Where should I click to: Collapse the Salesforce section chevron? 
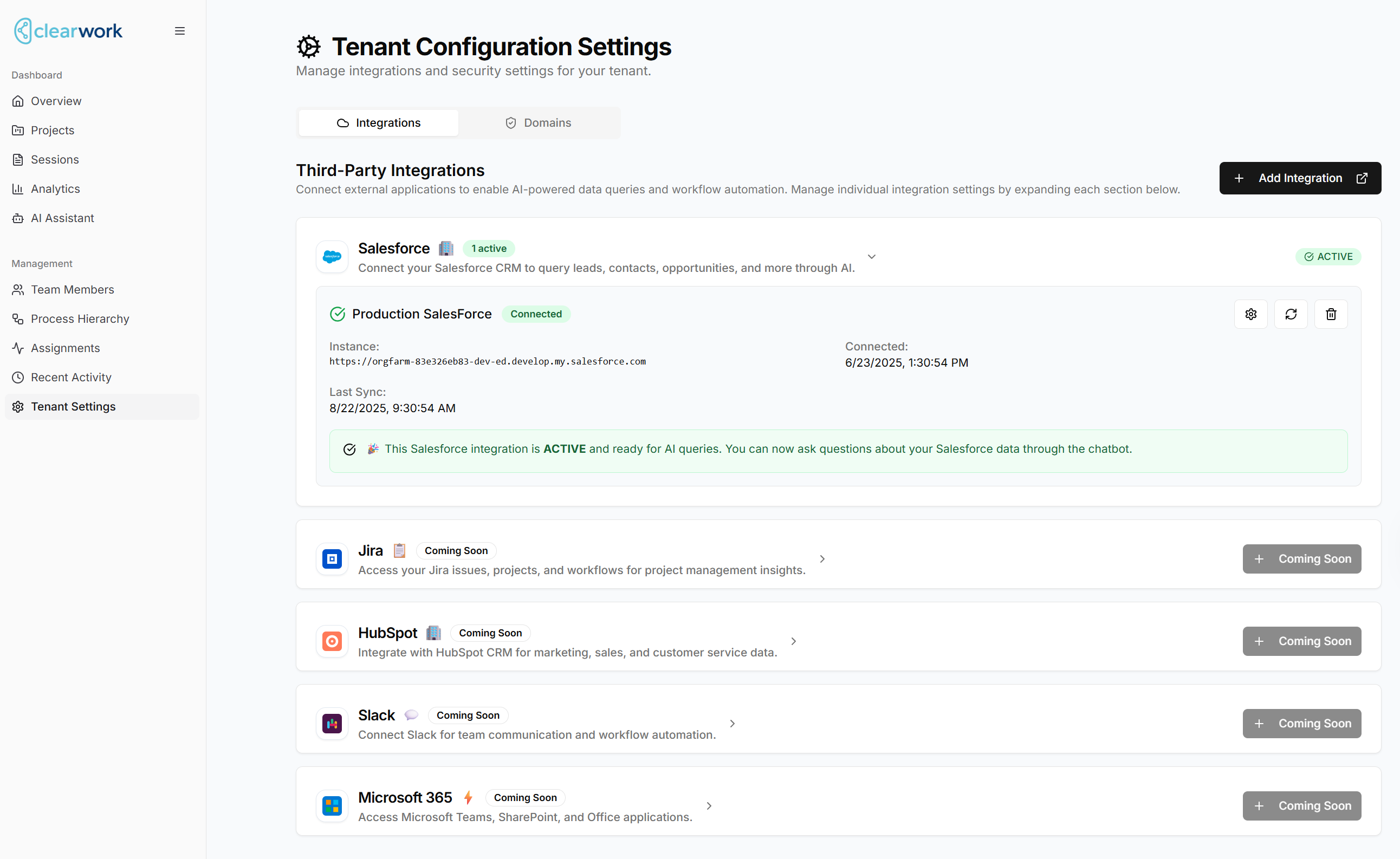872,257
